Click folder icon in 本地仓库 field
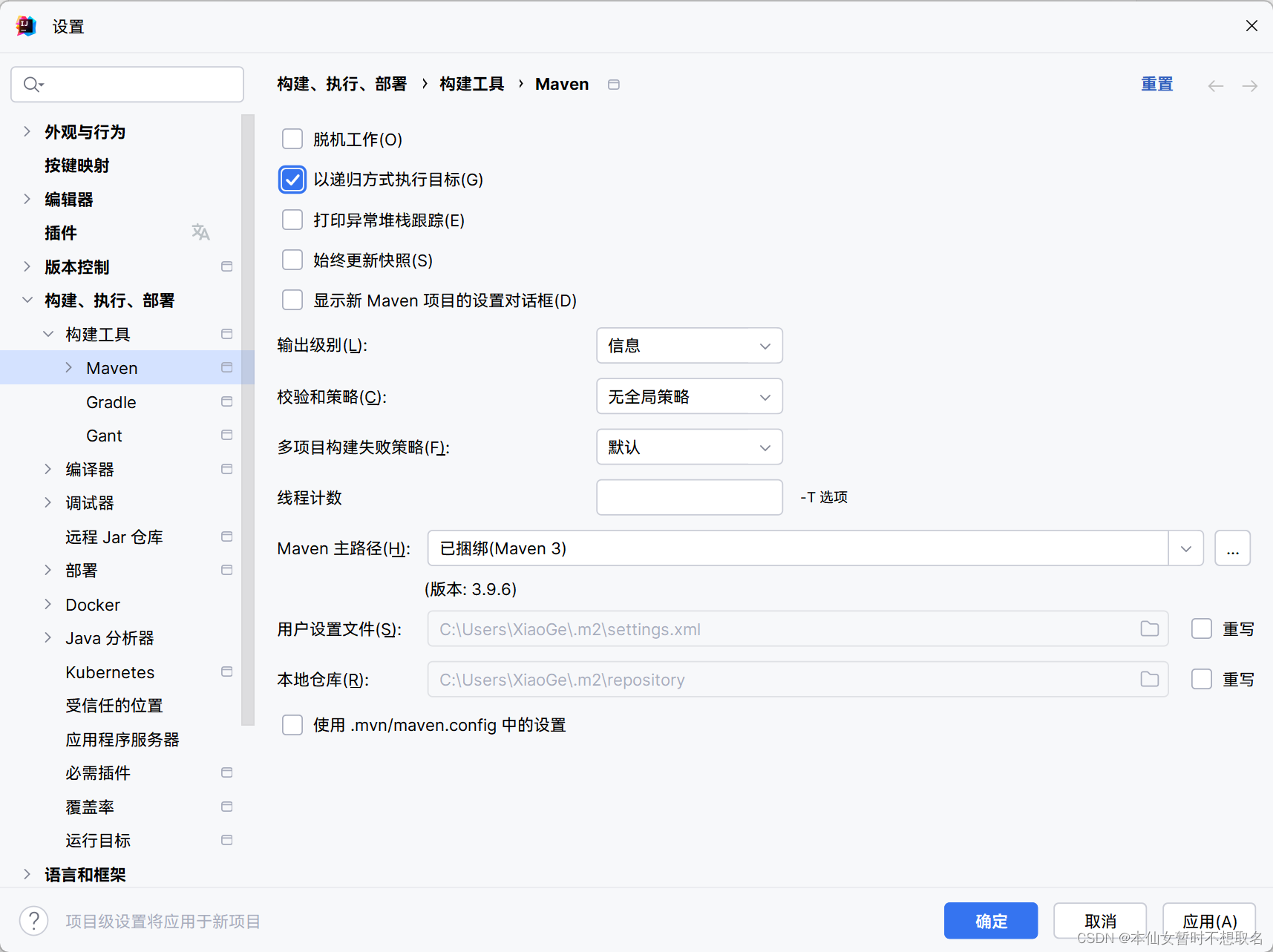Image resolution: width=1273 pixels, height=952 pixels. coord(1150,680)
